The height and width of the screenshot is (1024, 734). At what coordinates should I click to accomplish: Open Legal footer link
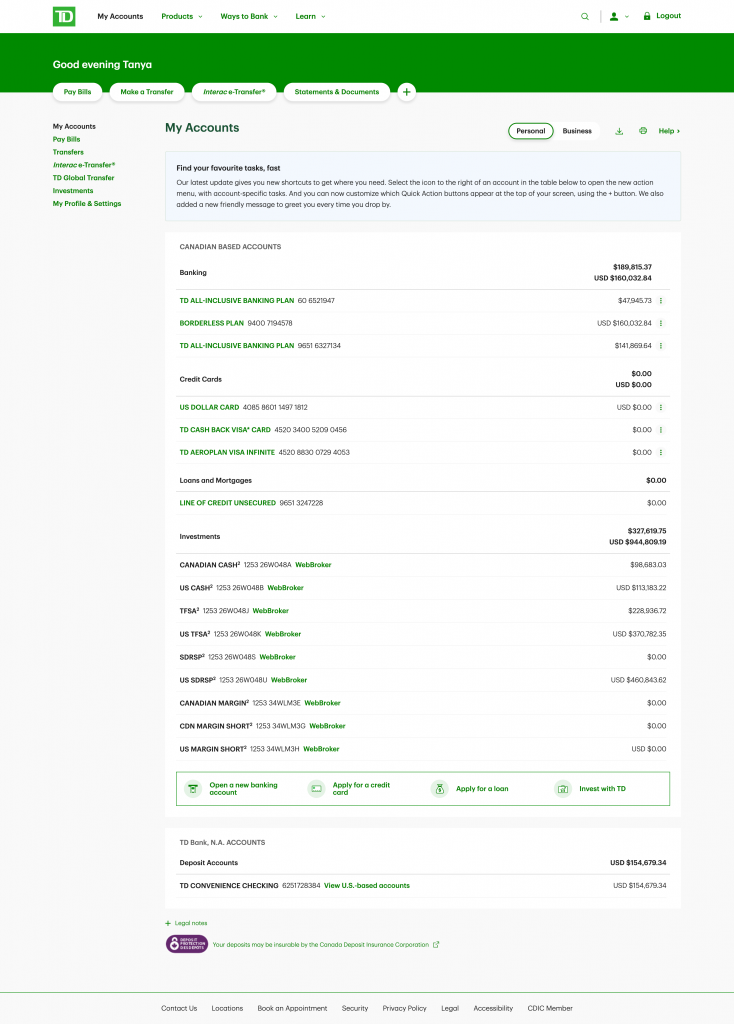click(450, 1008)
